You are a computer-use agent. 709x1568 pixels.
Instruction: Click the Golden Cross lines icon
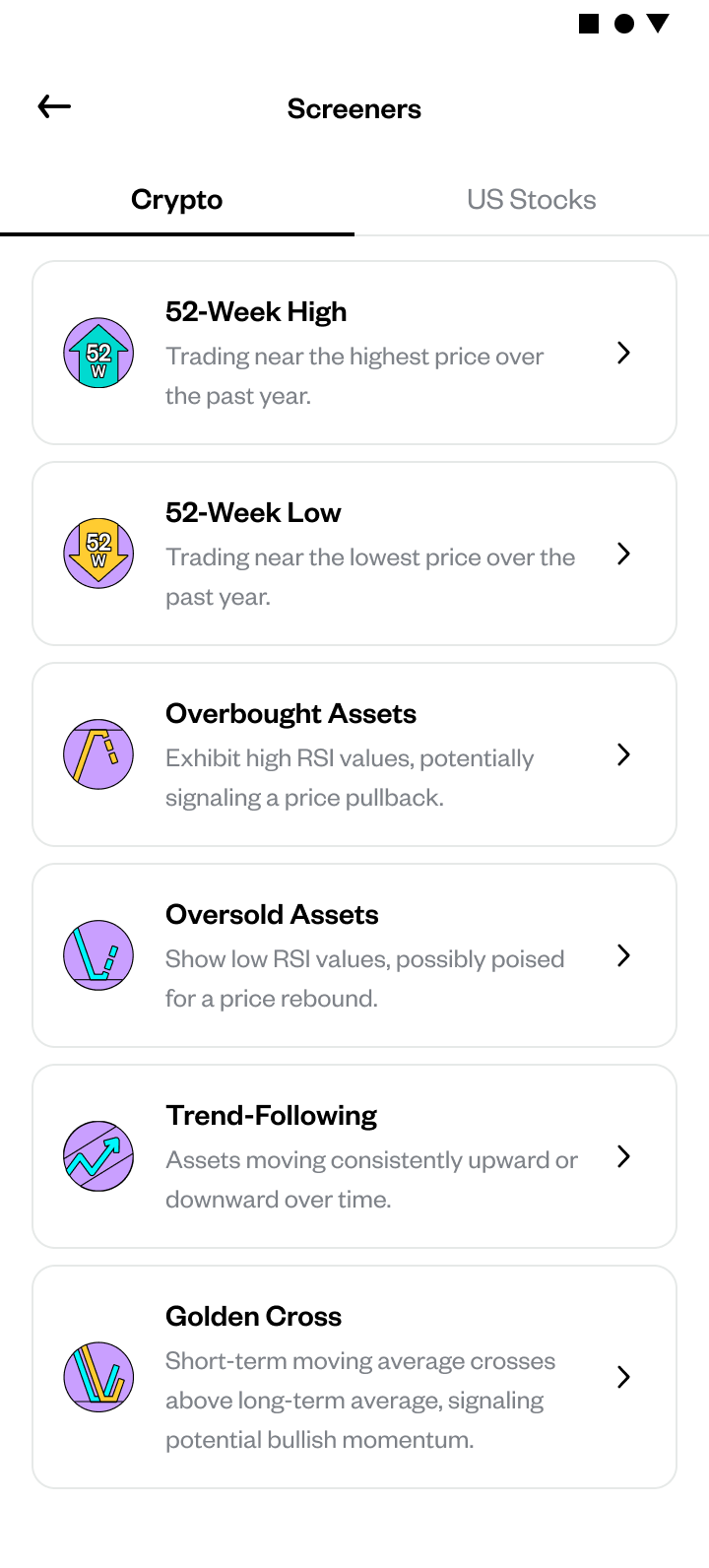(x=98, y=1377)
